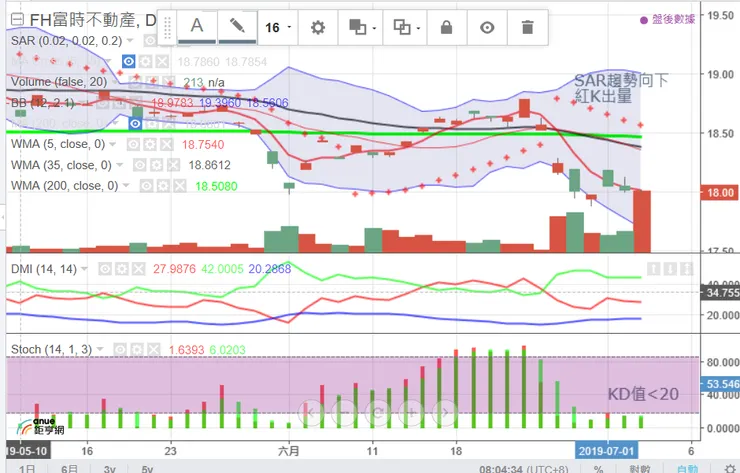Select 1日 time range
Image resolution: width=740 pixels, height=473 pixels.
click(x=27, y=468)
